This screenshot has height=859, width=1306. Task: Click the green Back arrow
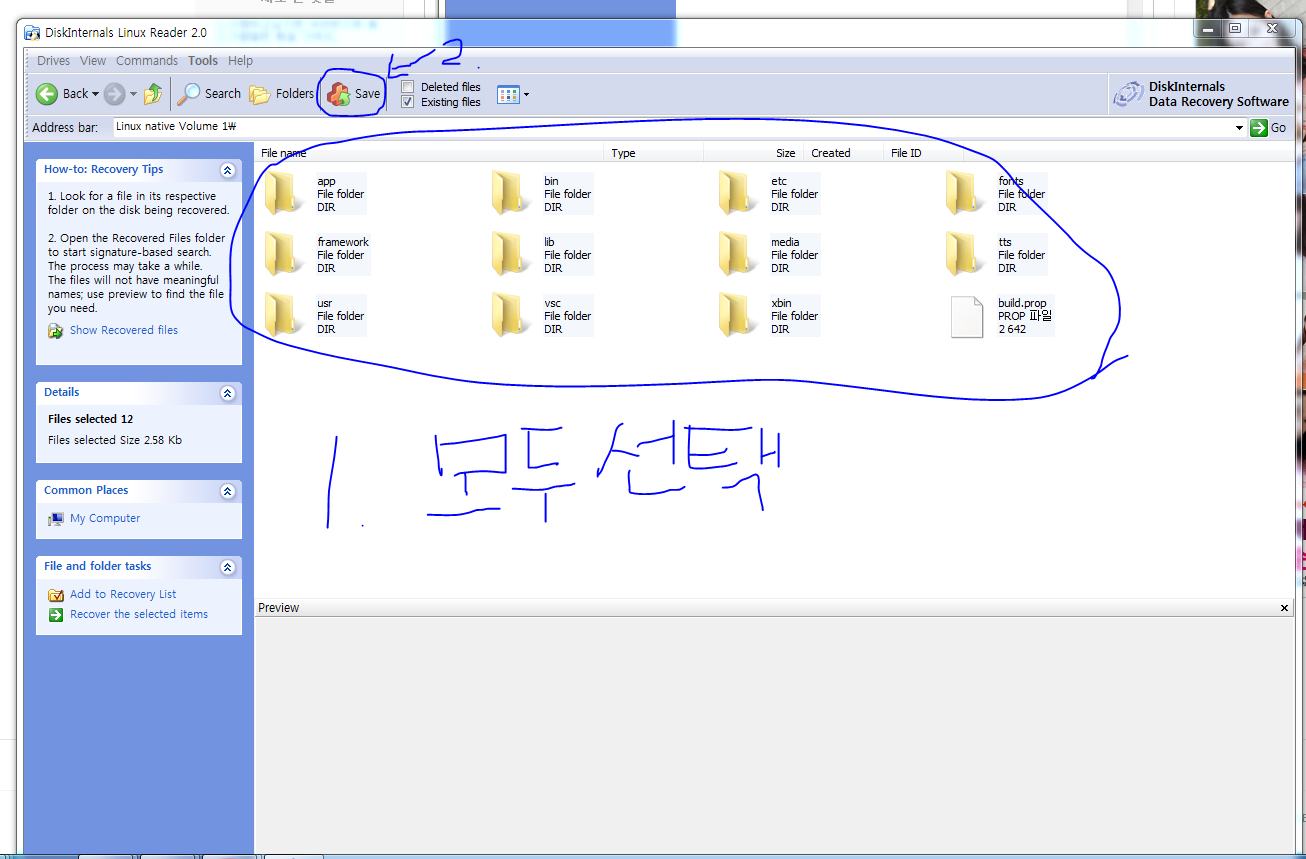coord(47,94)
